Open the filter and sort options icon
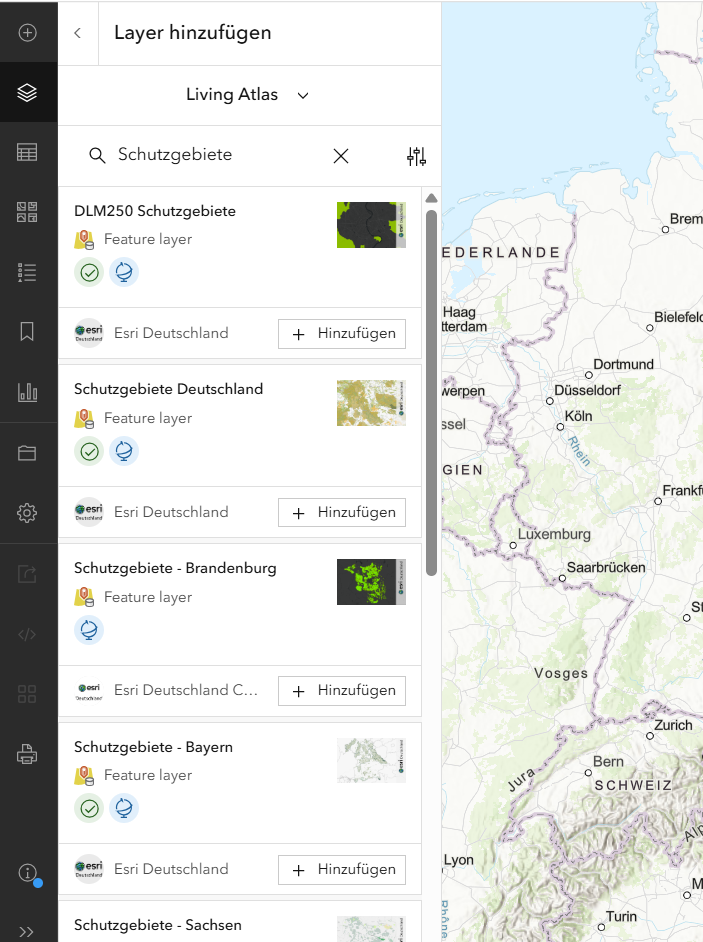Image resolution: width=703 pixels, height=942 pixels. click(x=416, y=156)
